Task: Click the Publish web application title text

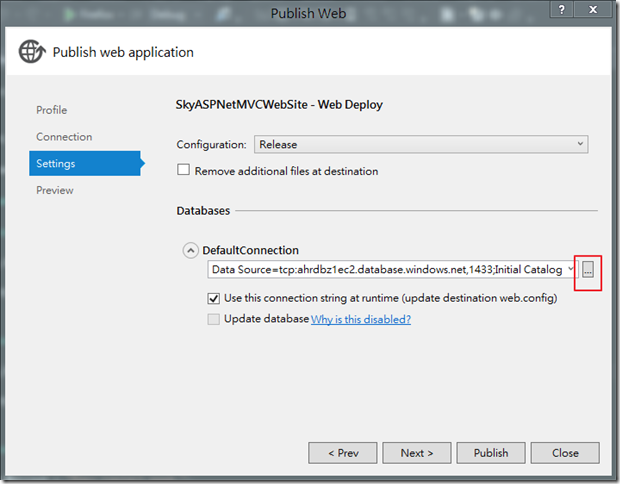Action: (x=123, y=52)
